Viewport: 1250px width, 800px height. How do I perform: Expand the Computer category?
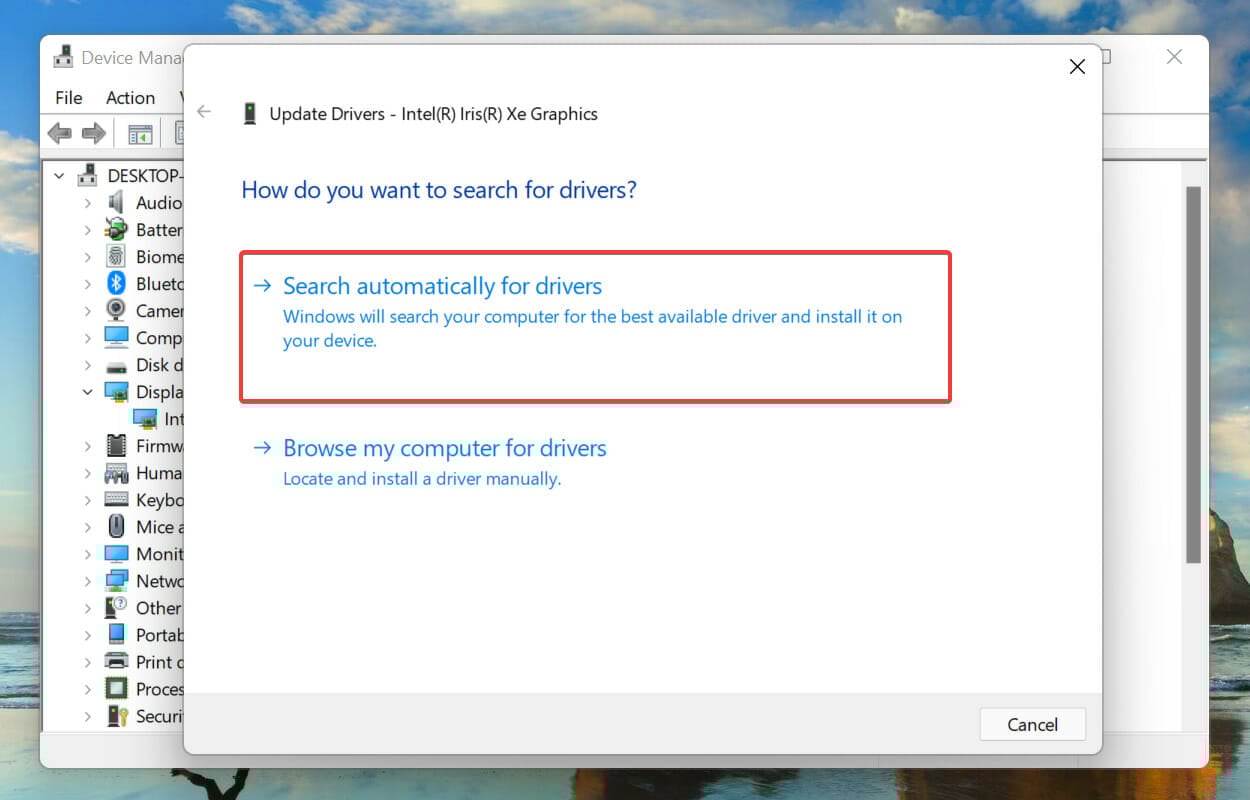[88, 338]
